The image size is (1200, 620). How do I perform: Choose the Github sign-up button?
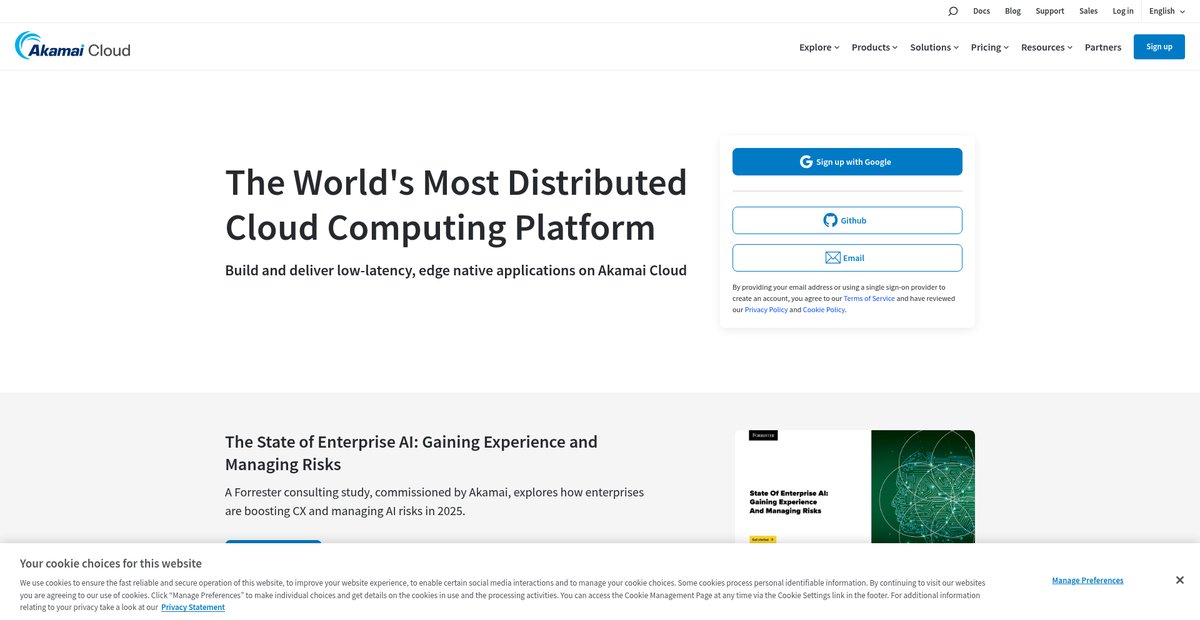(847, 220)
